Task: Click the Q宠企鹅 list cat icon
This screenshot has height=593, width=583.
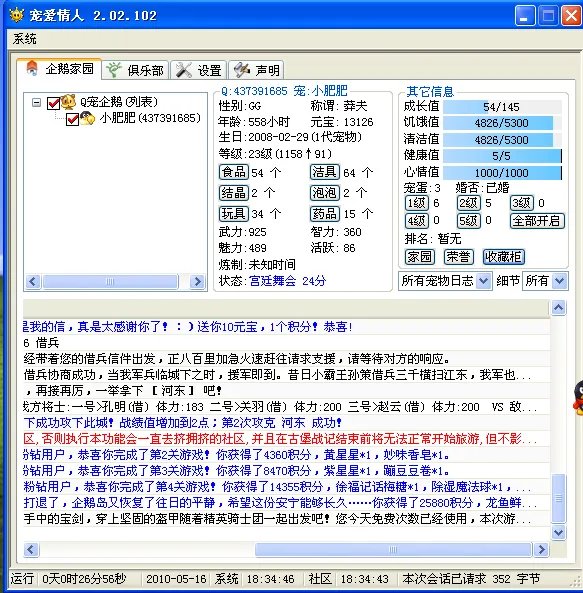Action: tap(68, 102)
